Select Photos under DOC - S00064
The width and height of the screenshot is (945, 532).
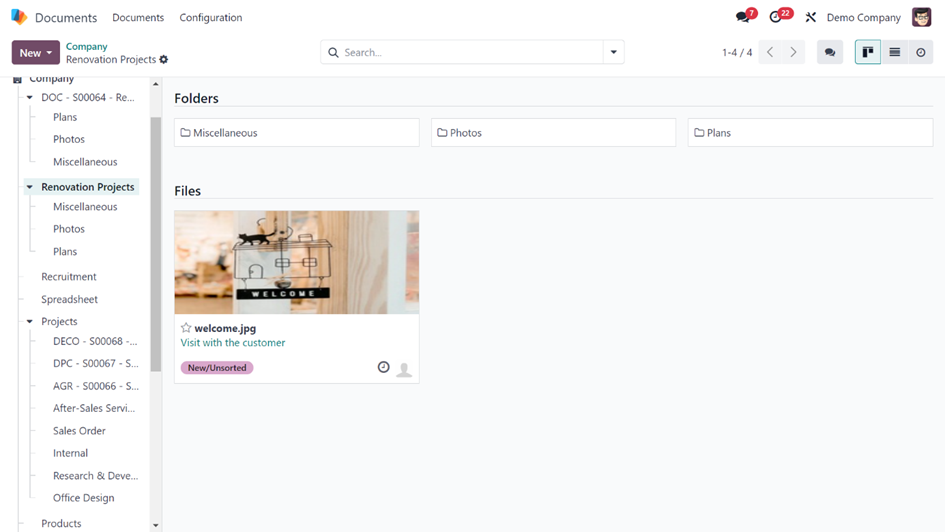(69, 139)
